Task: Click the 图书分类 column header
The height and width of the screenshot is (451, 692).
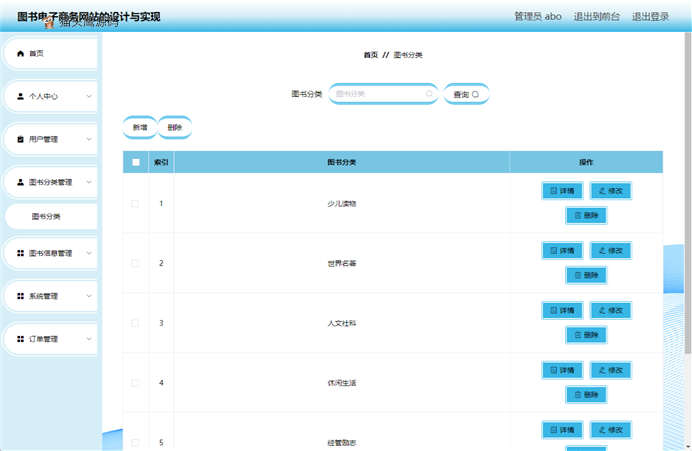Action: pos(342,162)
